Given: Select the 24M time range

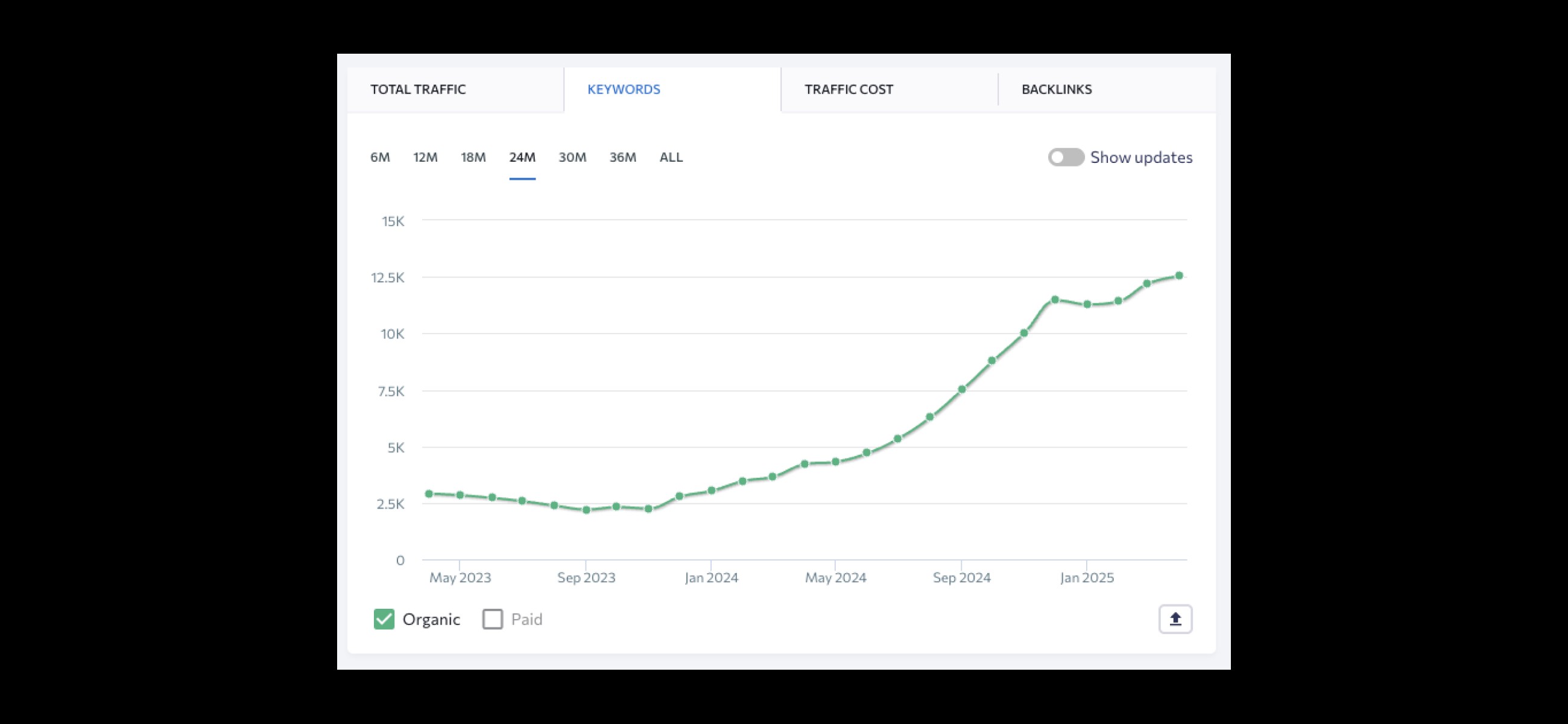Looking at the screenshot, I should coord(522,157).
